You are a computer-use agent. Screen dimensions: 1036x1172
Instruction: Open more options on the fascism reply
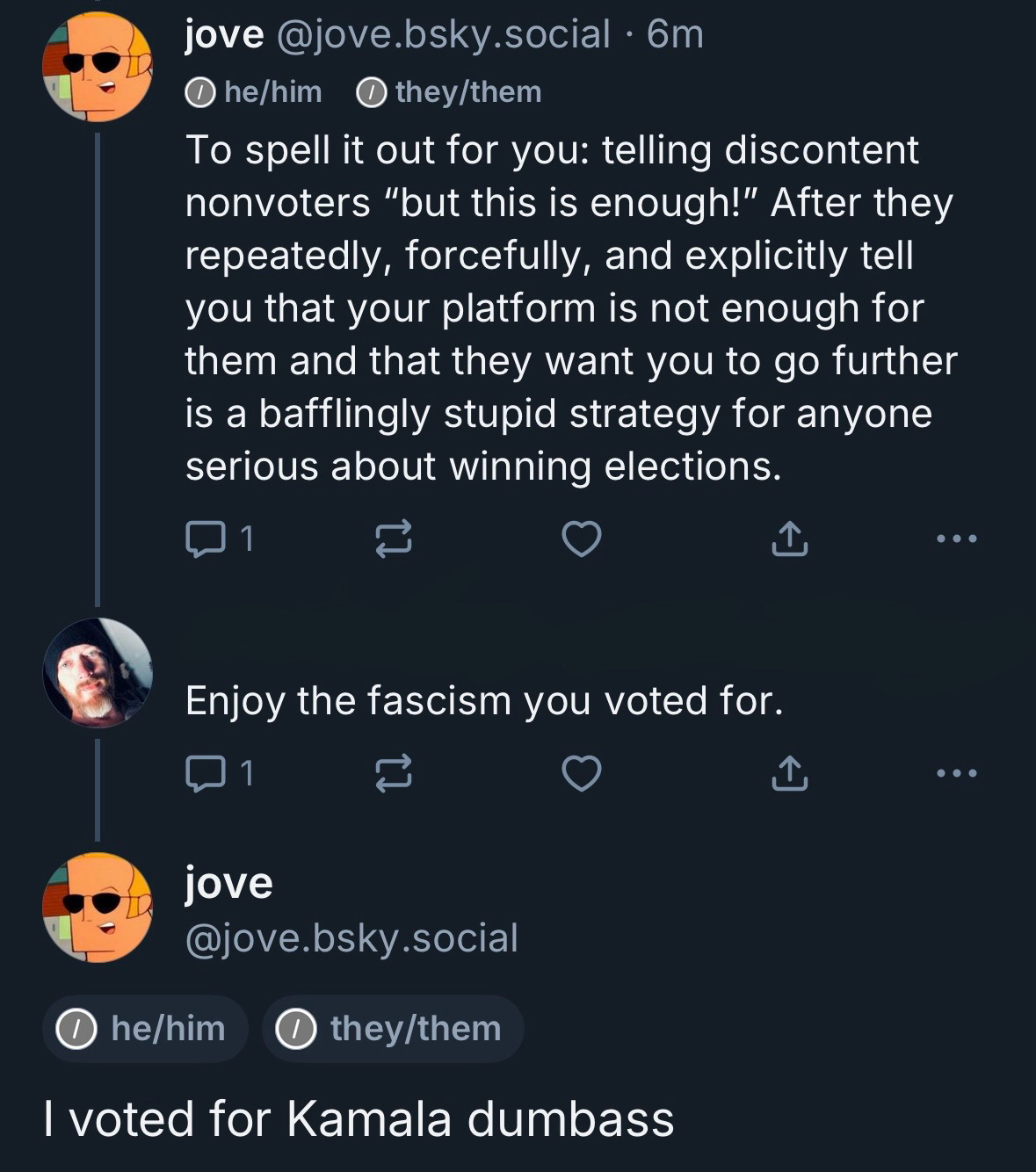(956, 773)
